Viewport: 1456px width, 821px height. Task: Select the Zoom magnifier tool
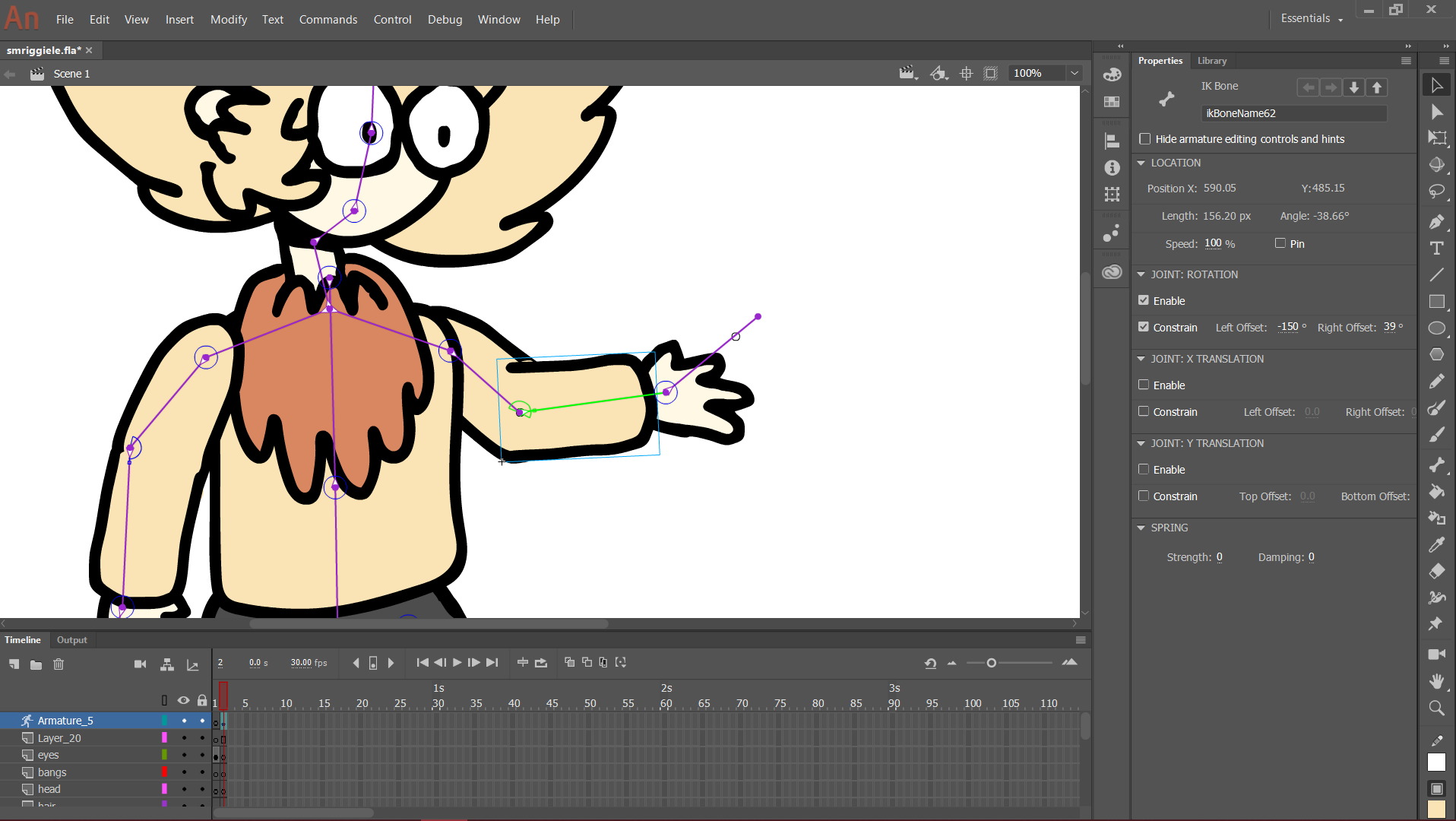coord(1436,708)
